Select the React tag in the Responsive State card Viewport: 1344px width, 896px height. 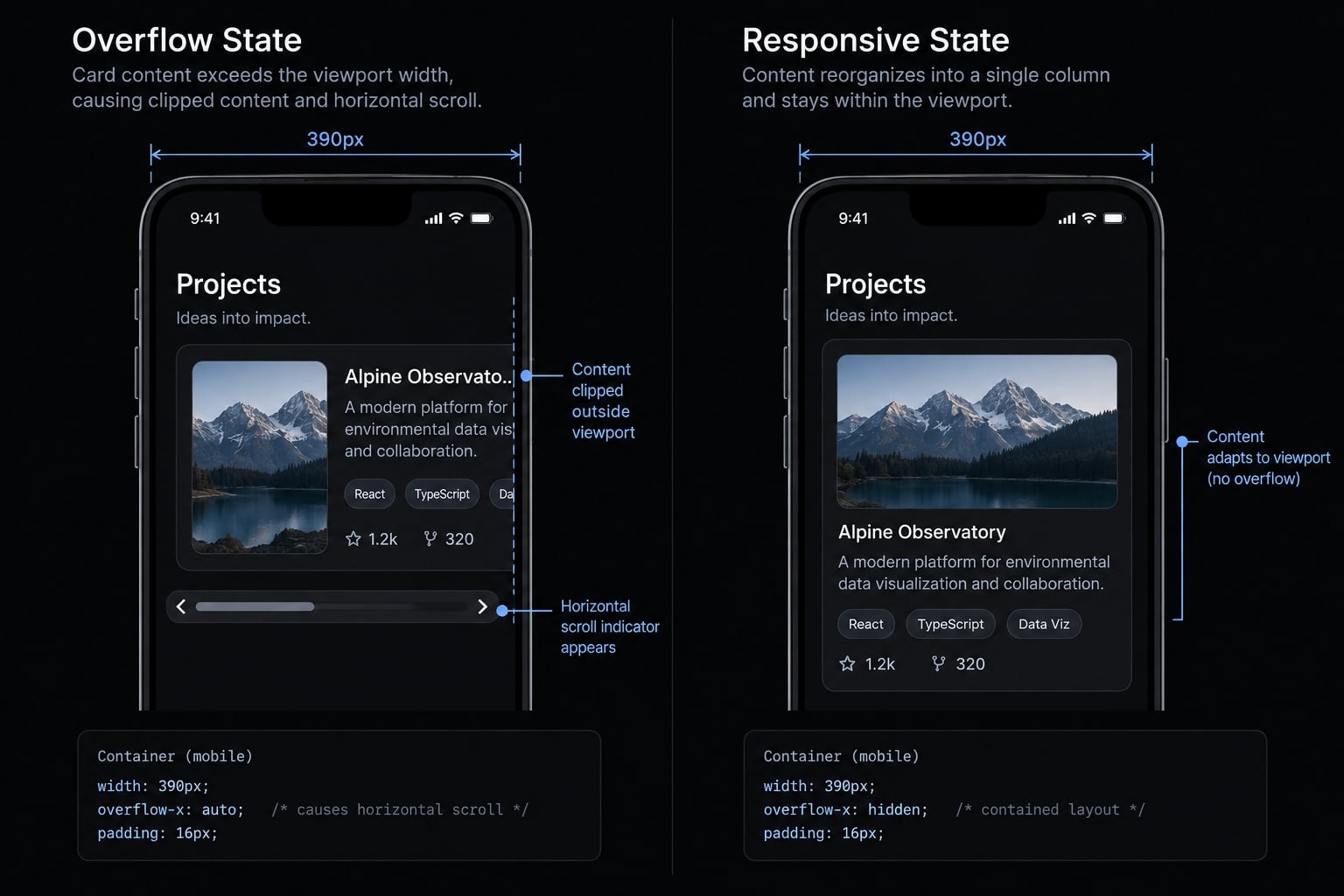pos(866,624)
